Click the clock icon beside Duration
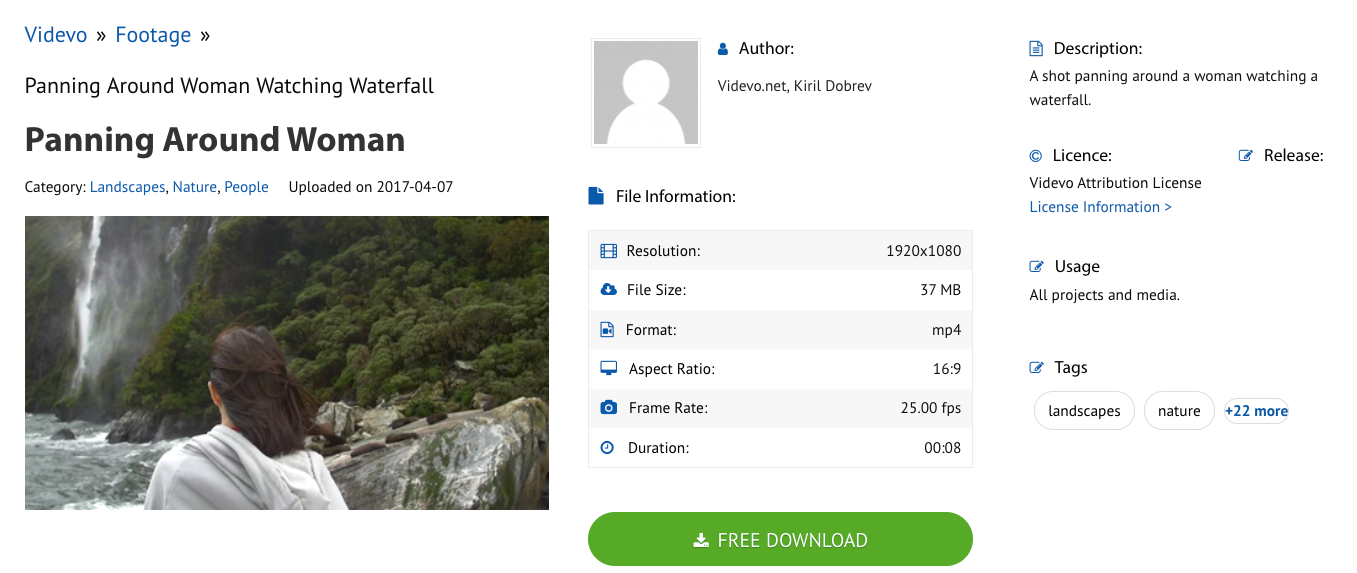1357x573 pixels. coord(607,448)
